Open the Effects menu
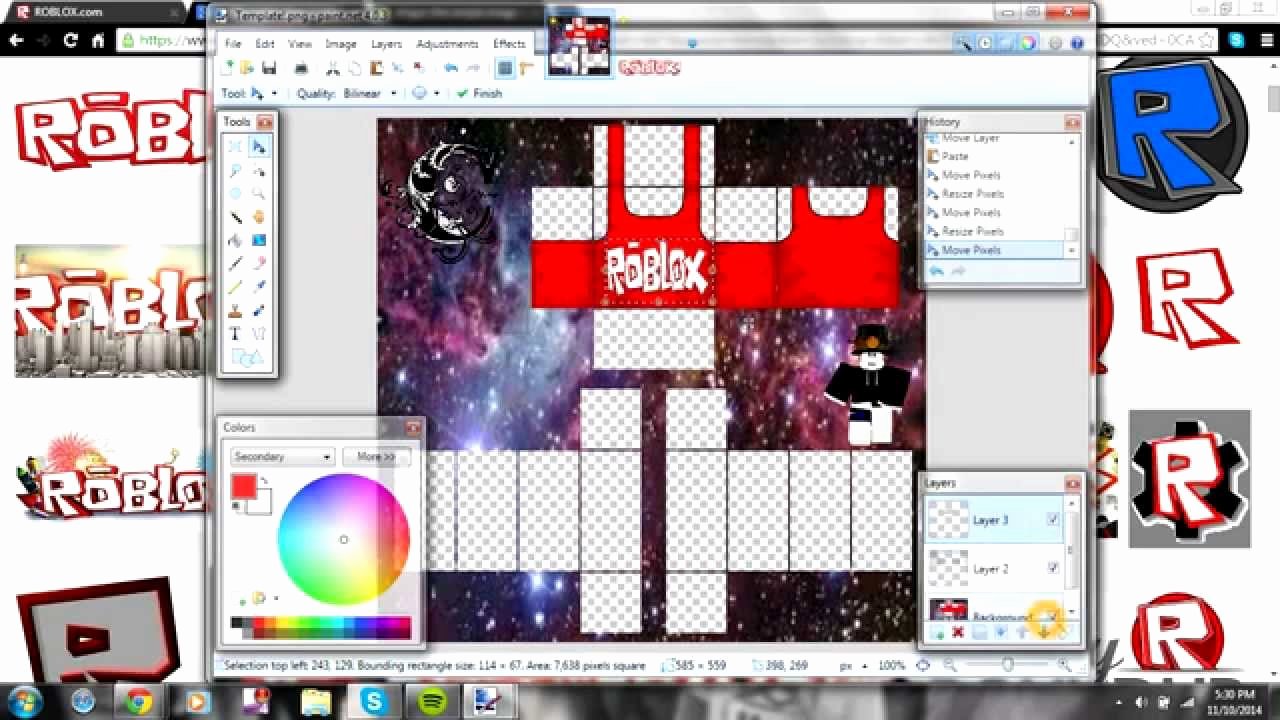The height and width of the screenshot is (720, 1280). [x=509, y=44]
